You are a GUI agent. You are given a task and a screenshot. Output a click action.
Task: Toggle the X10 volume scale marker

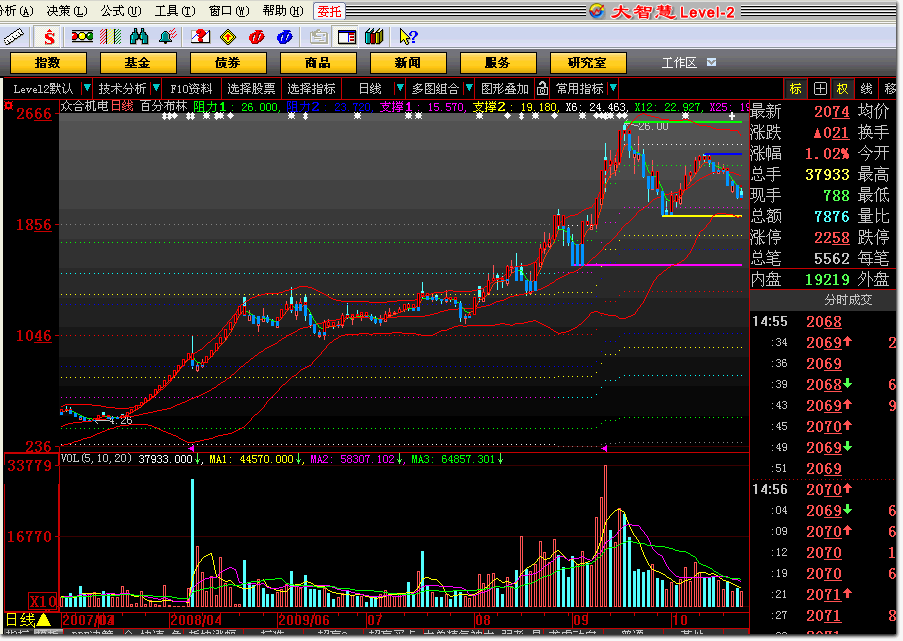click(x=43, y=601)
